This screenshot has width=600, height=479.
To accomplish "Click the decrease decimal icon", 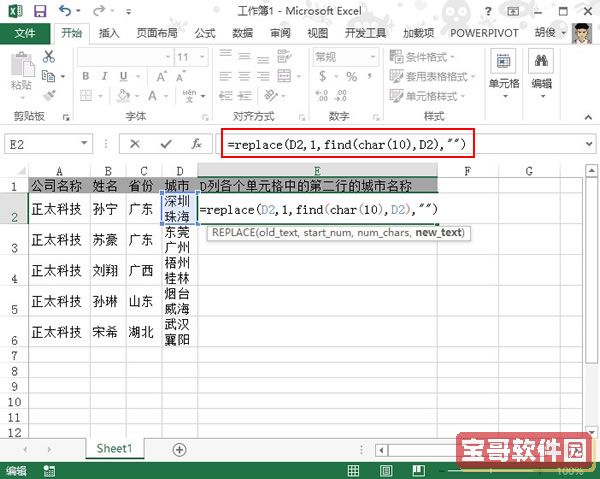I will click(341, 95).
